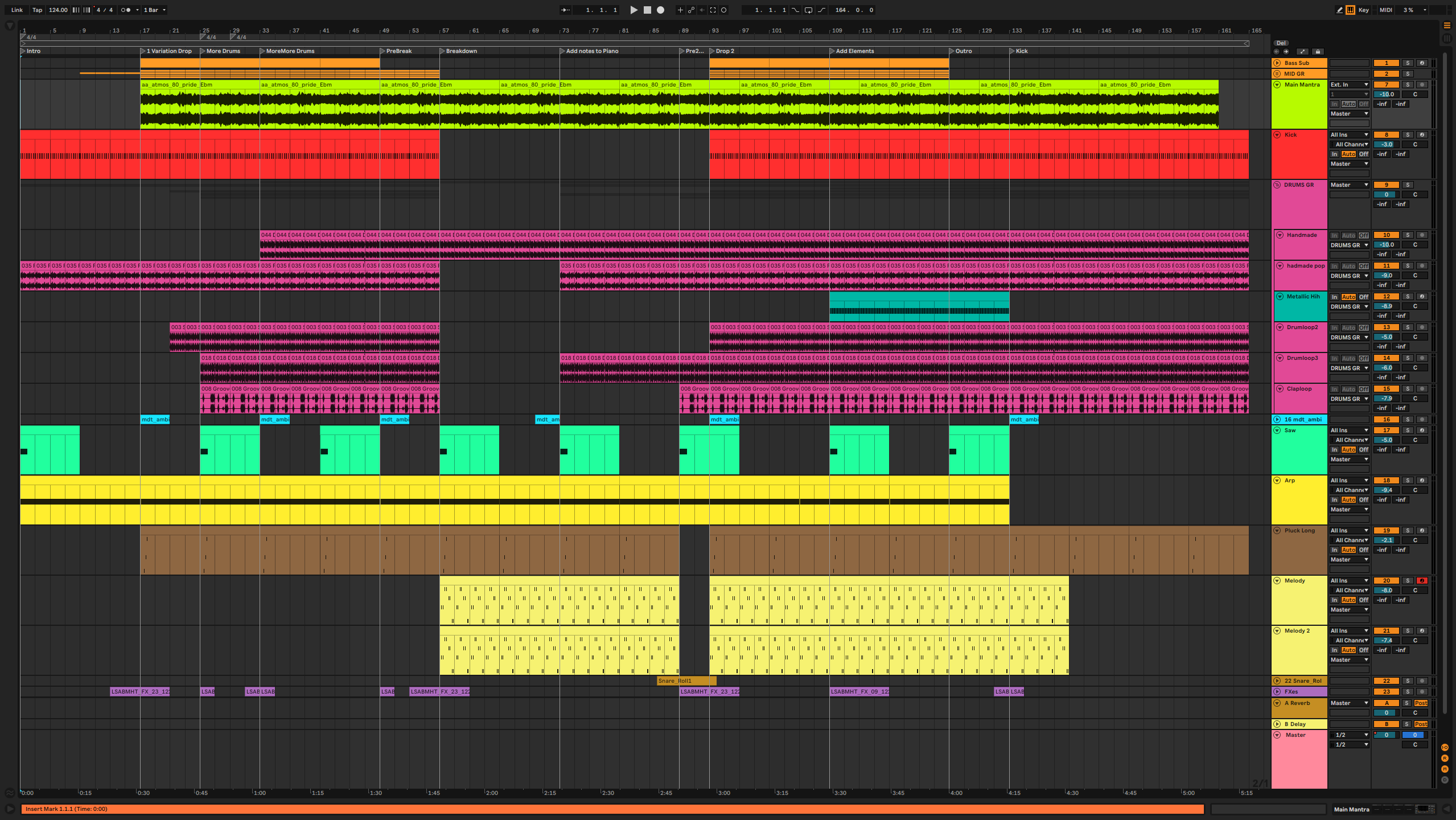Click the 124.00 tempo field
Image resolution: width=1456 pixels, height=820 pixels.
(57, 10)
